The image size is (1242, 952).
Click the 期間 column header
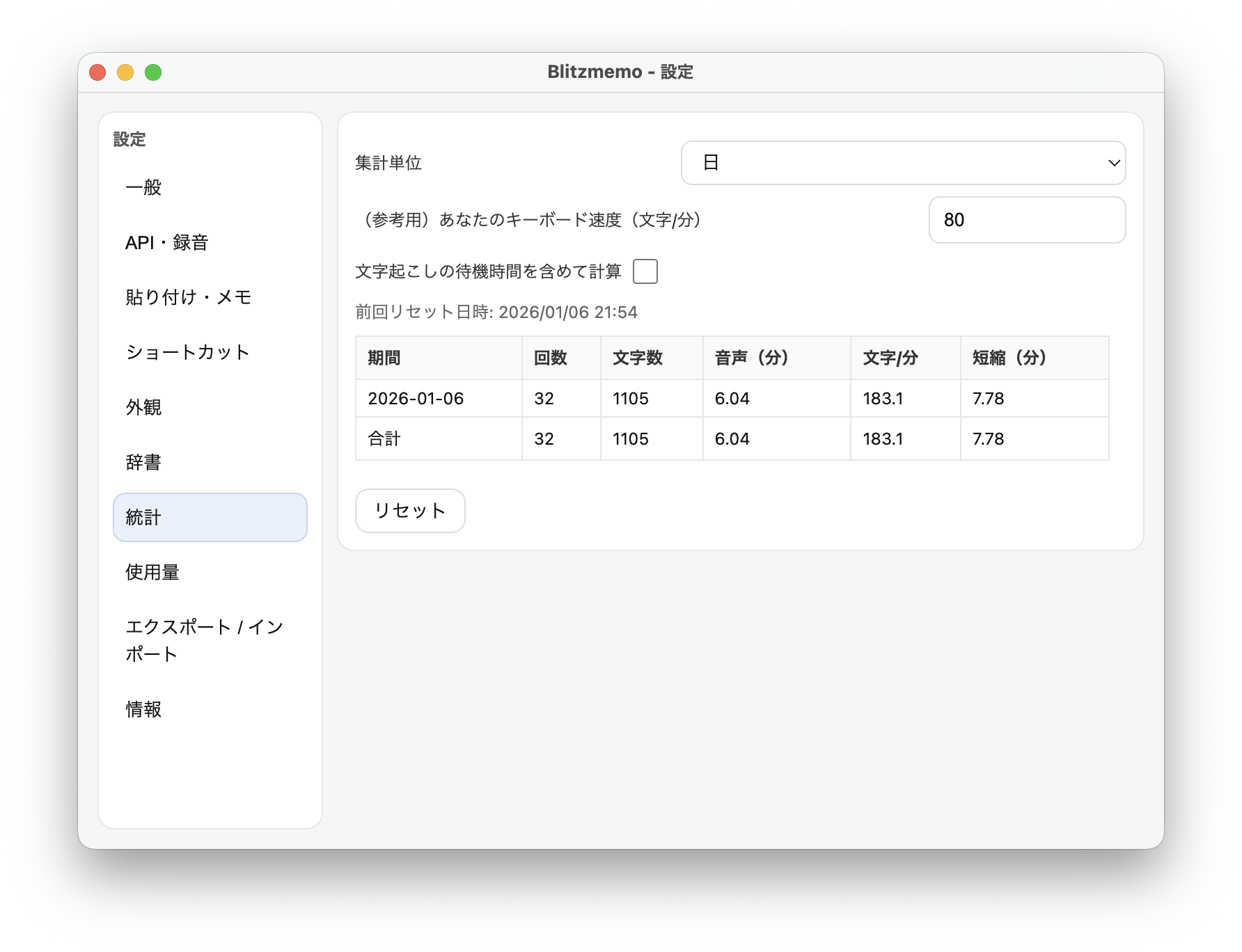coord(384,358)
